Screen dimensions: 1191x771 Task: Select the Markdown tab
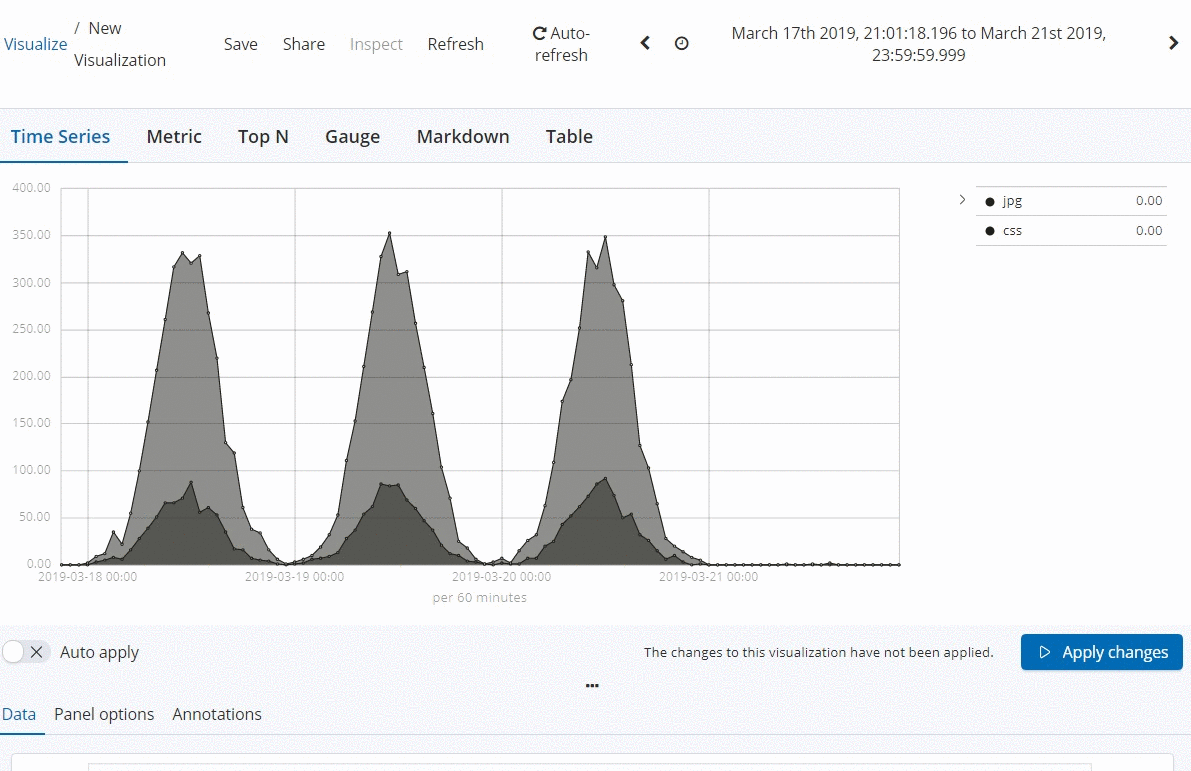click(x=463, y=137)
